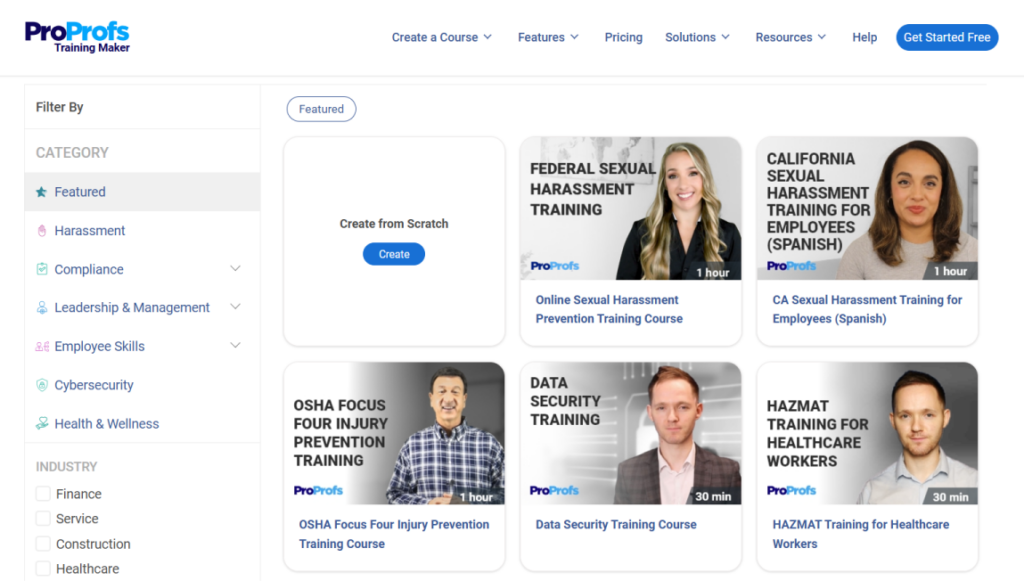Screen dimensions: 1024x581
Task: Go to the Pricing page
Action: 623,37
